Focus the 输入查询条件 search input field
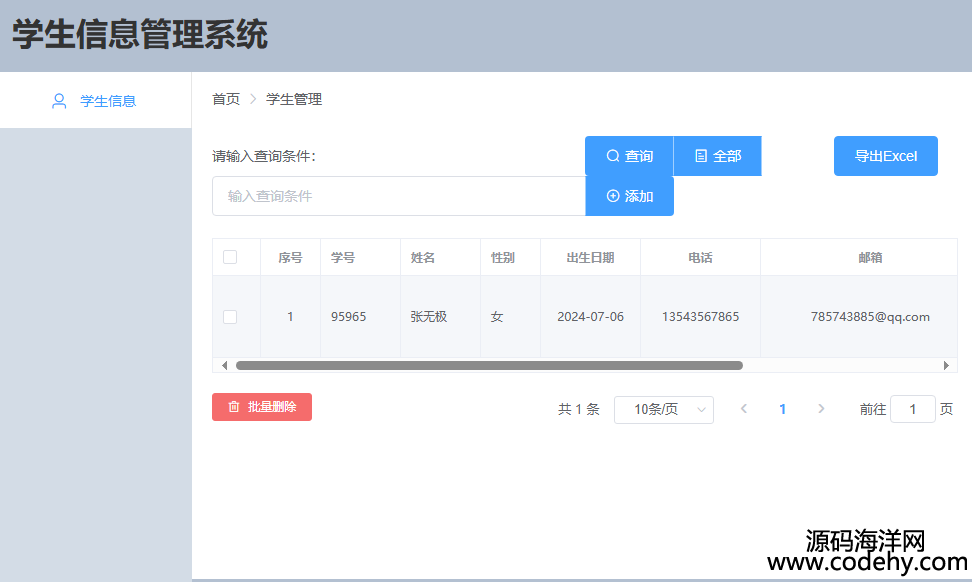This screenshot has height=582, width=972. (x=398, y=196)
